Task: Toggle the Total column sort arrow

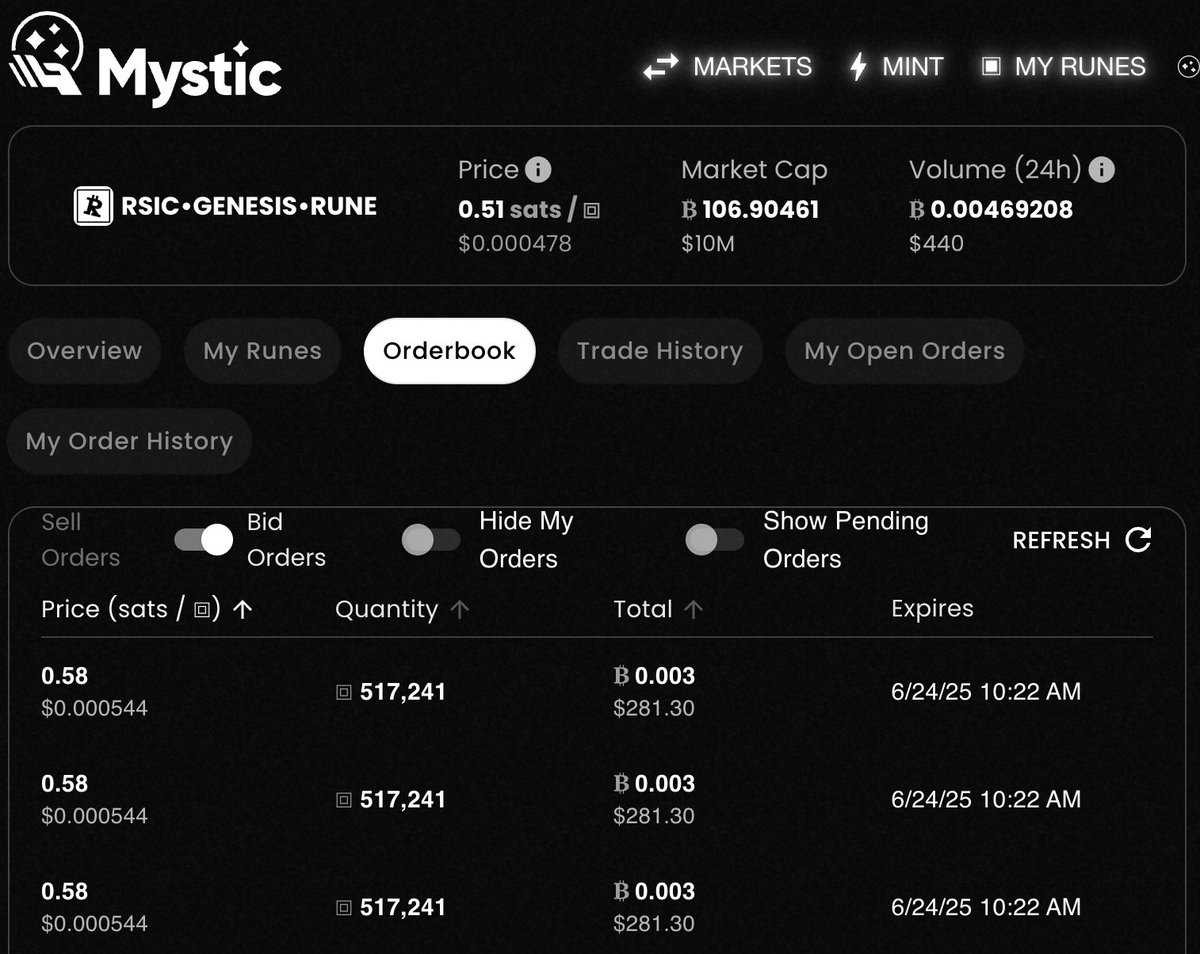Action: (696, 608)
